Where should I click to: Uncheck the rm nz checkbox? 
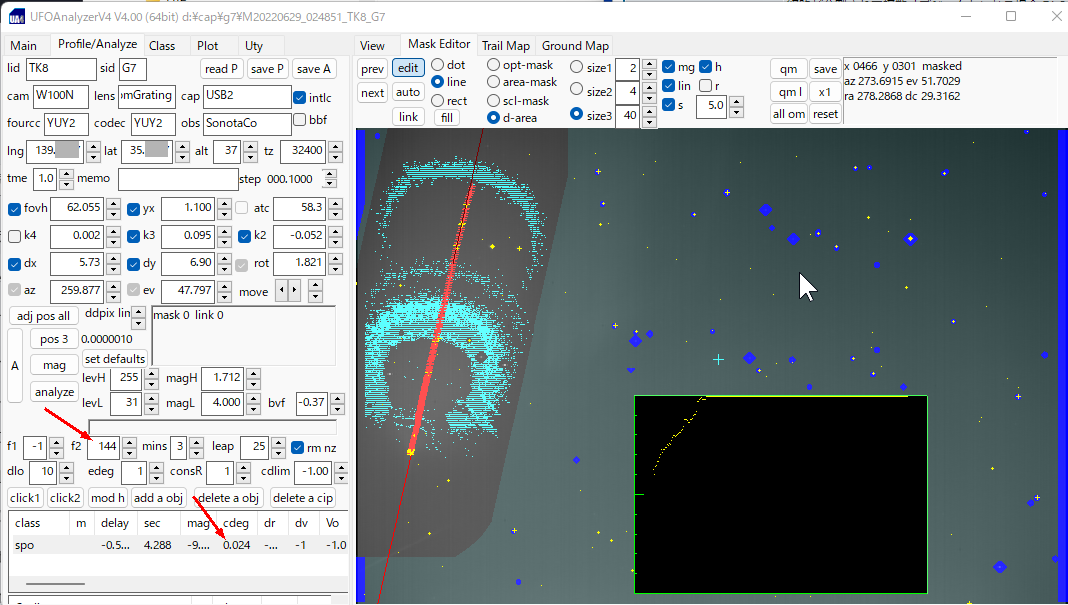tap(298, 447)
